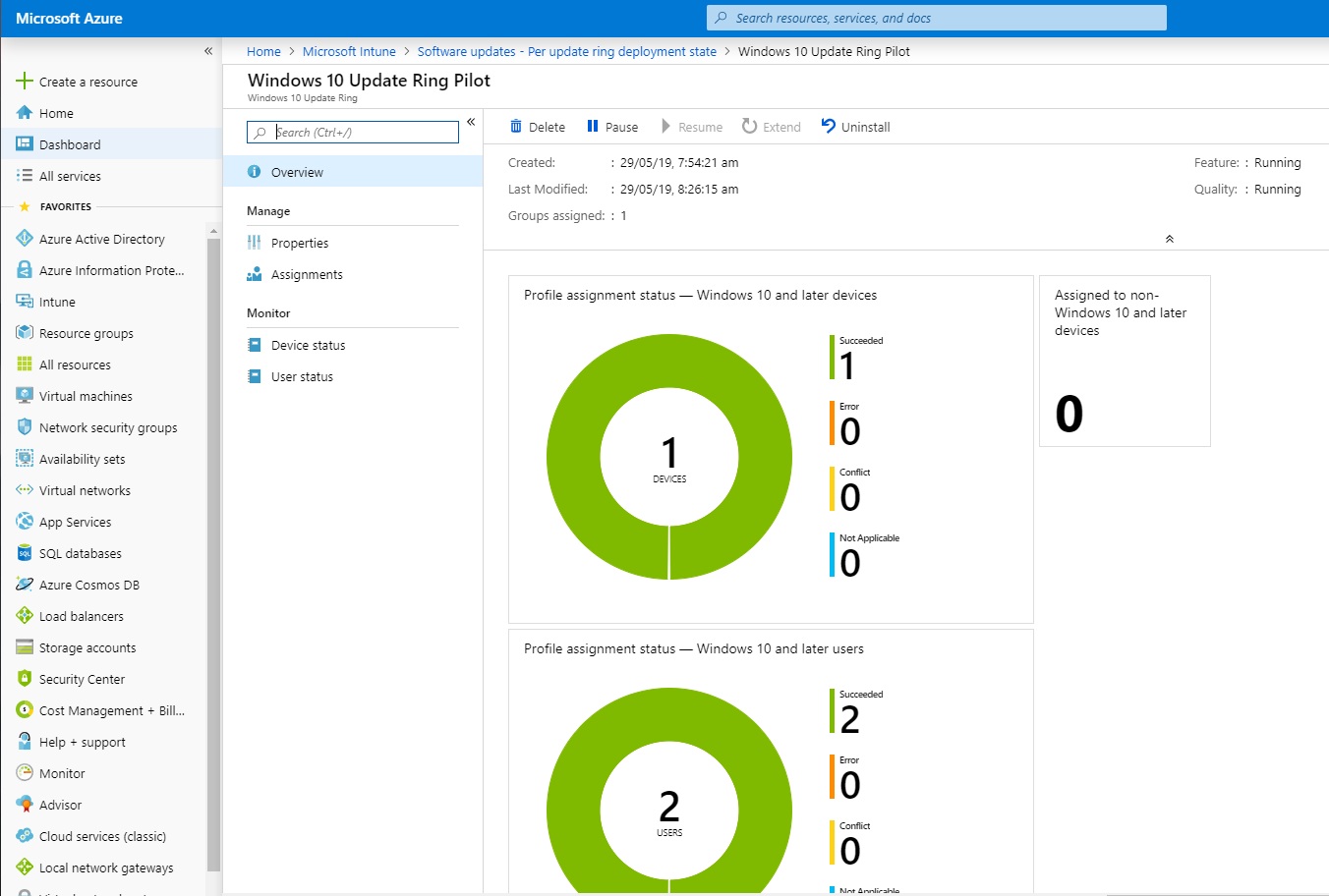The height and width of the screenshot is (896, 1329).
Task: Focus the top Search resources box
Action: 937,18
